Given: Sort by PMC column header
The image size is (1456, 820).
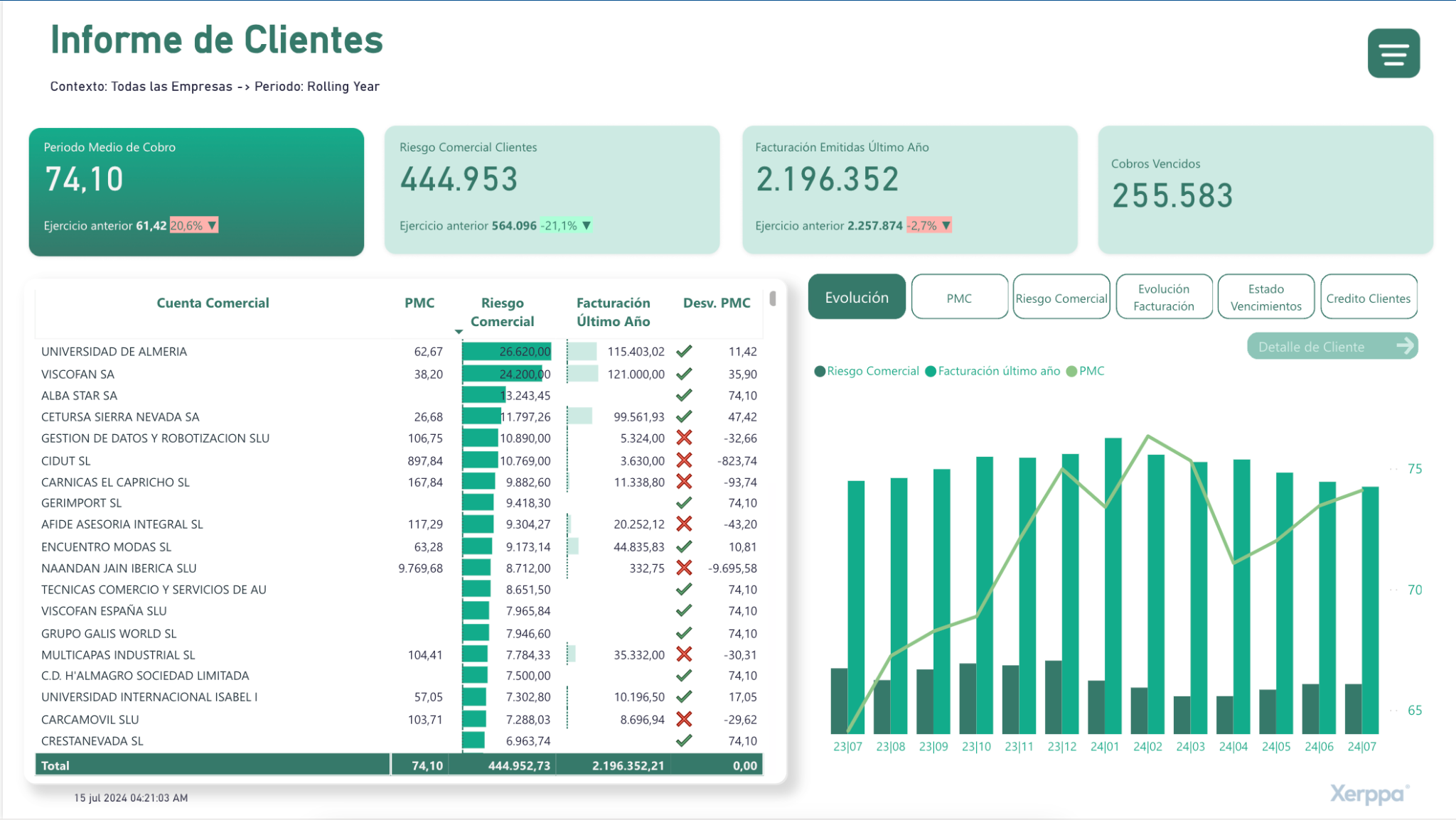Looking at the screenshot, I should (419, 303).
